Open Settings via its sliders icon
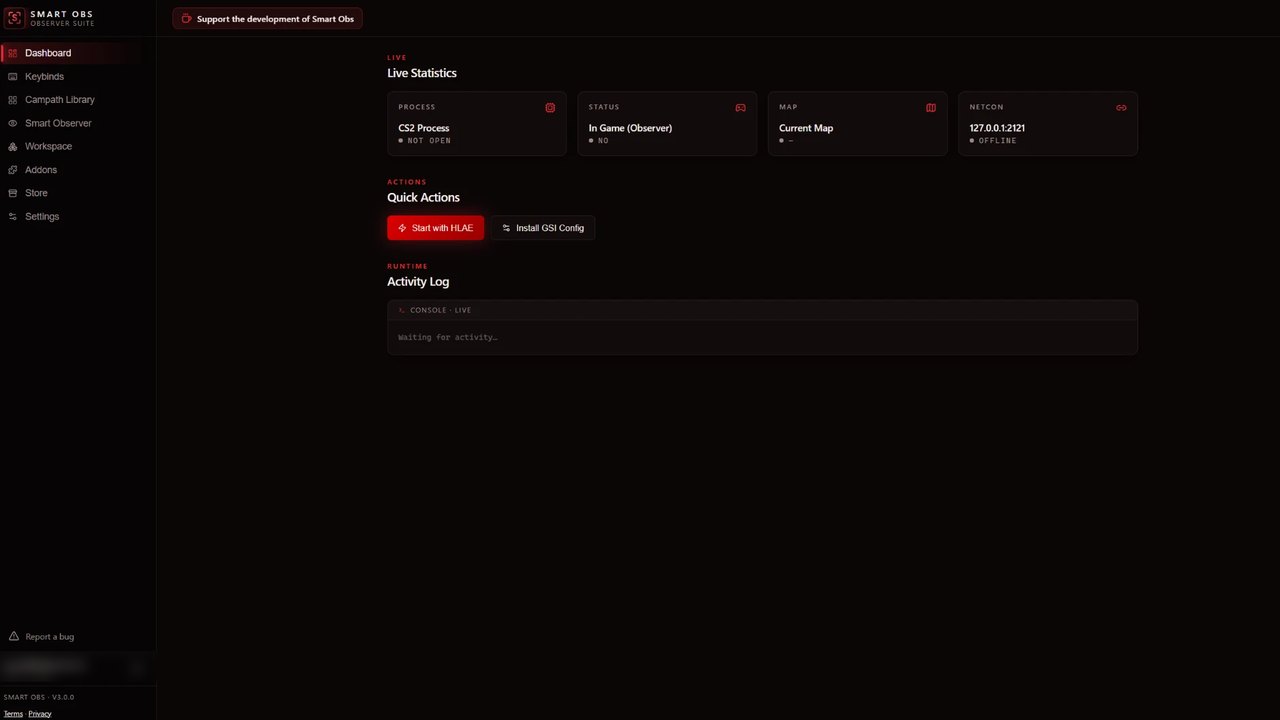Screen dimensions: 1280x720 click(13, 216)
